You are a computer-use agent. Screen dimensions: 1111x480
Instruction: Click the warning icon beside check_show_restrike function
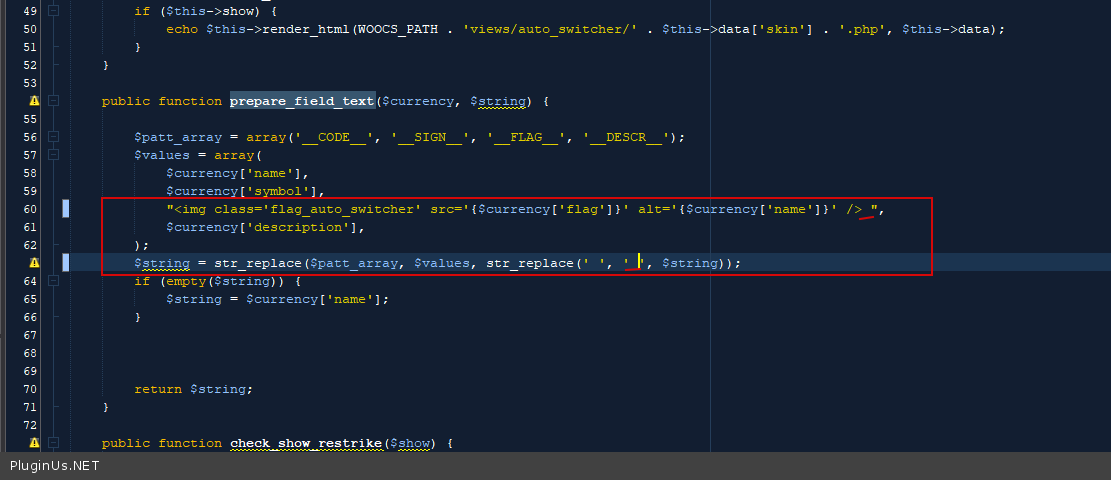(35, 443)
